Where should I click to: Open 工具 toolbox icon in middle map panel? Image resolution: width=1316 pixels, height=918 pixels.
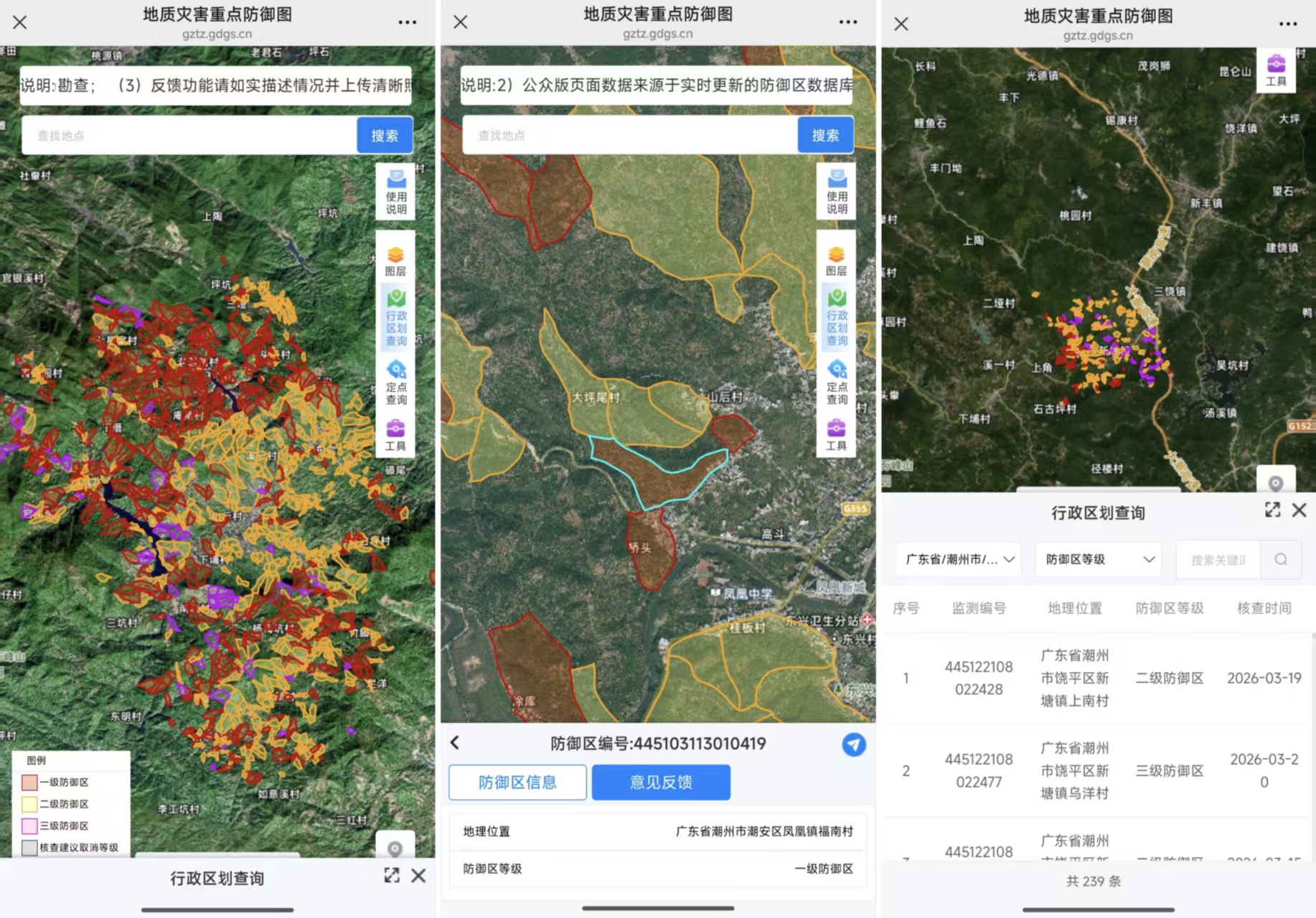836,435
